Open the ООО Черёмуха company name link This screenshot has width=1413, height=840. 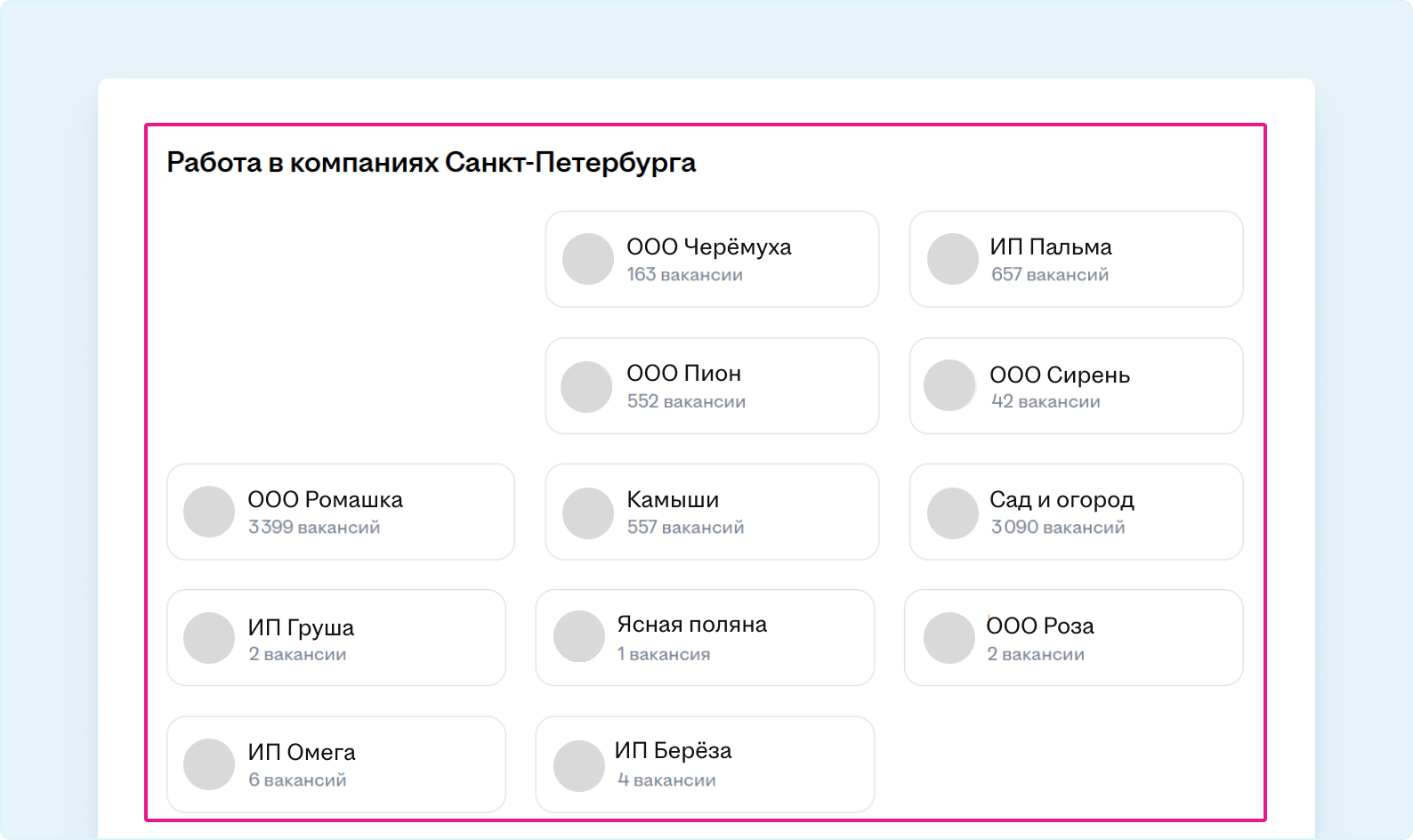[x=708, y=246]
